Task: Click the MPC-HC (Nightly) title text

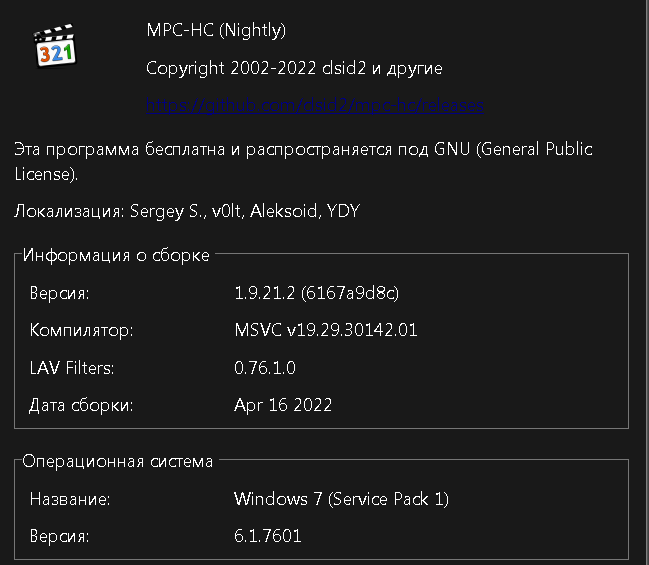Action: [216, 30]
